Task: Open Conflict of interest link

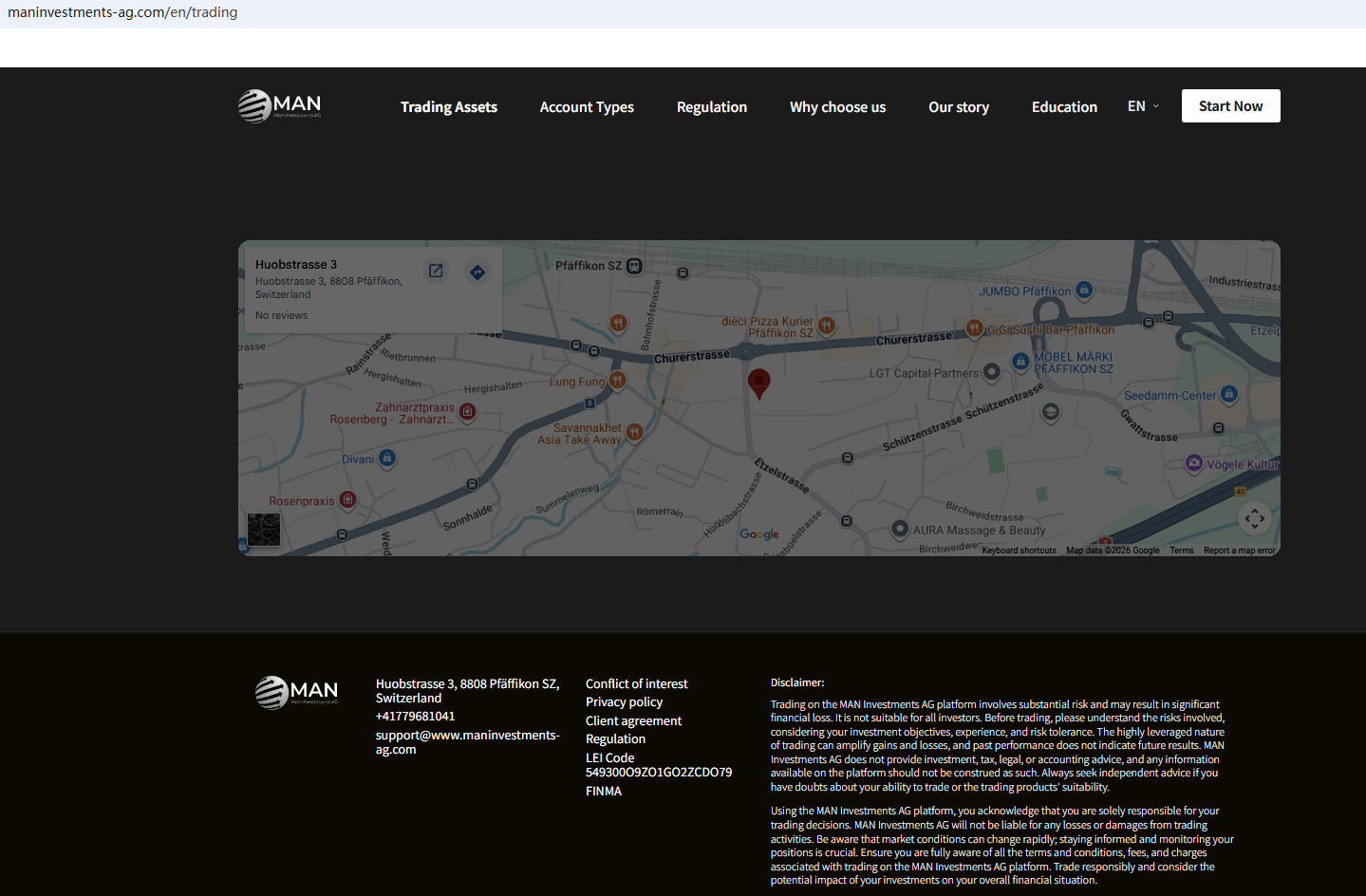Action: pyautogui.click(x=636, y=683)
